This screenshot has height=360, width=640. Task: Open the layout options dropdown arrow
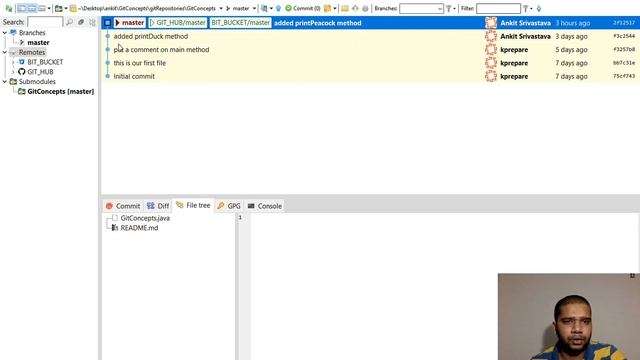coord(49,9)
